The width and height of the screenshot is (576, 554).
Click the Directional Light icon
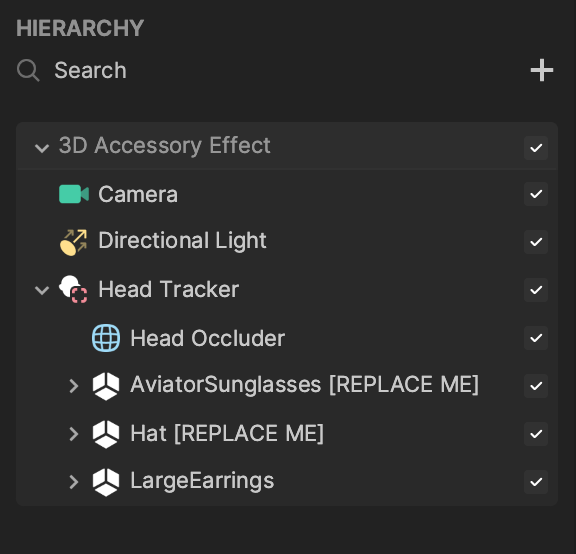(73, 242)
